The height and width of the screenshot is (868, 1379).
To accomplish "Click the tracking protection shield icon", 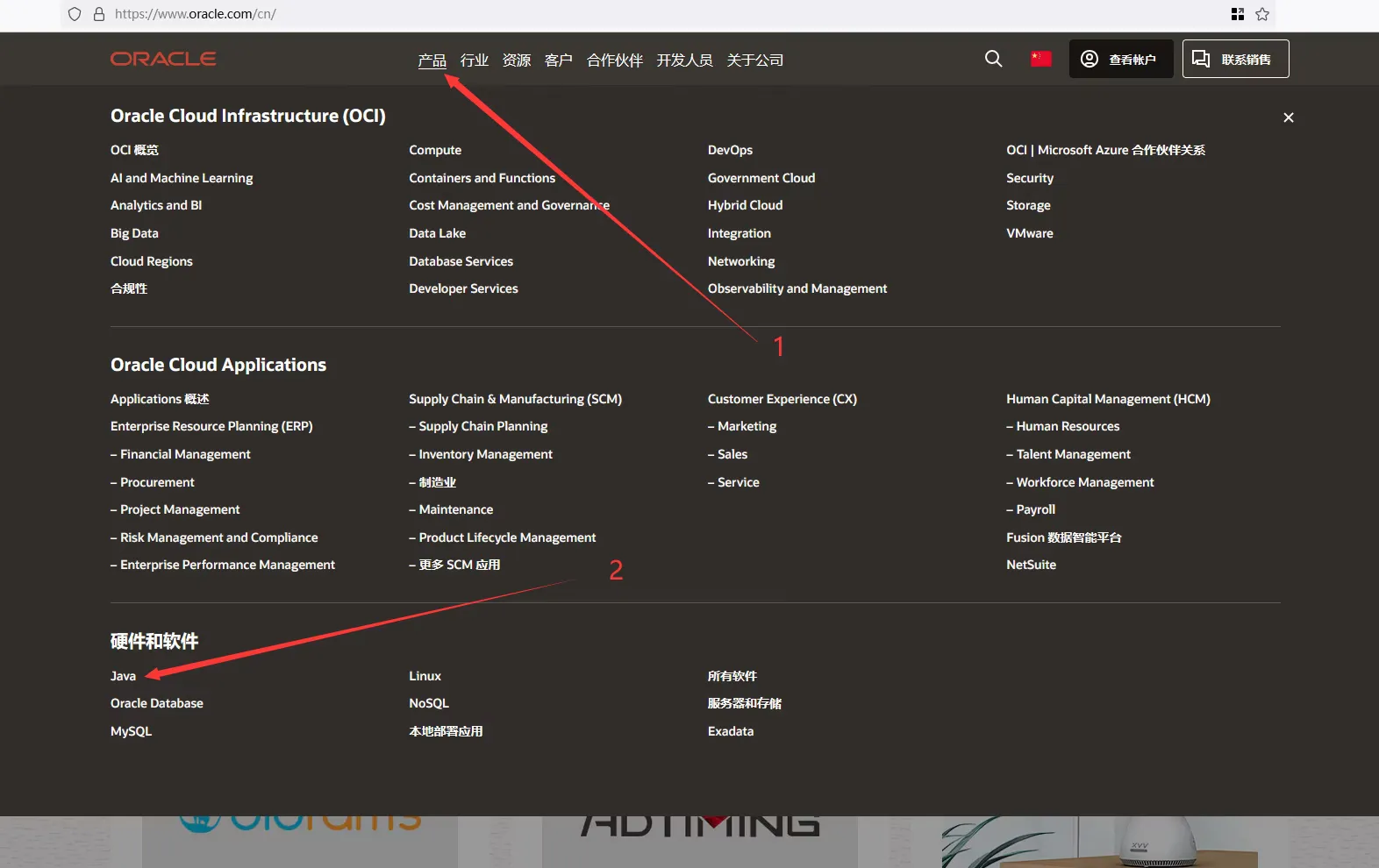I will (x=75, y=14).
